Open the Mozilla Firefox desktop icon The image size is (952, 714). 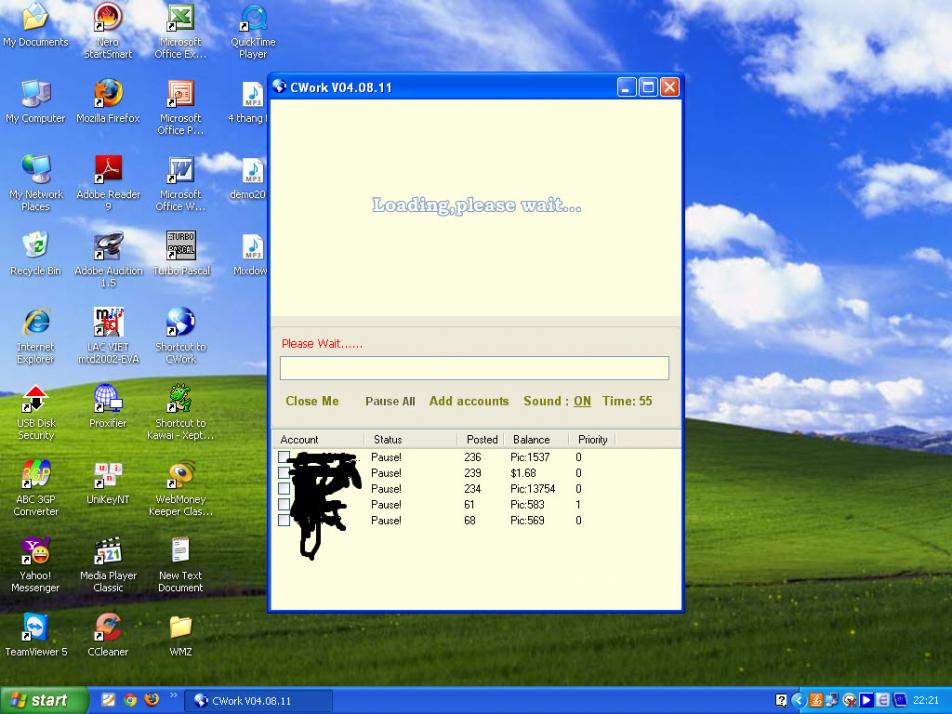click(108, 94)
